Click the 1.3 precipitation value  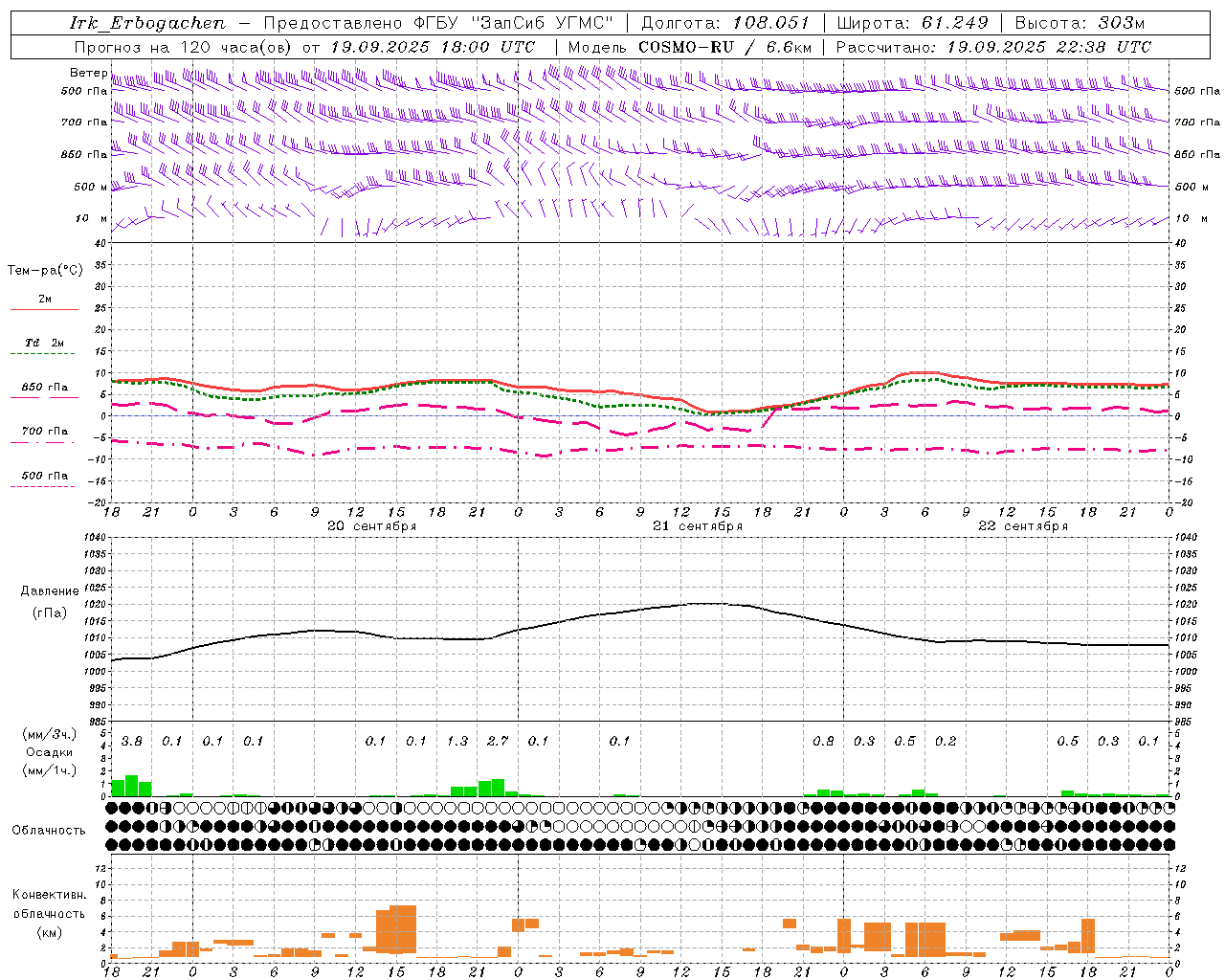pyautogui.click(x=457, y=741)
